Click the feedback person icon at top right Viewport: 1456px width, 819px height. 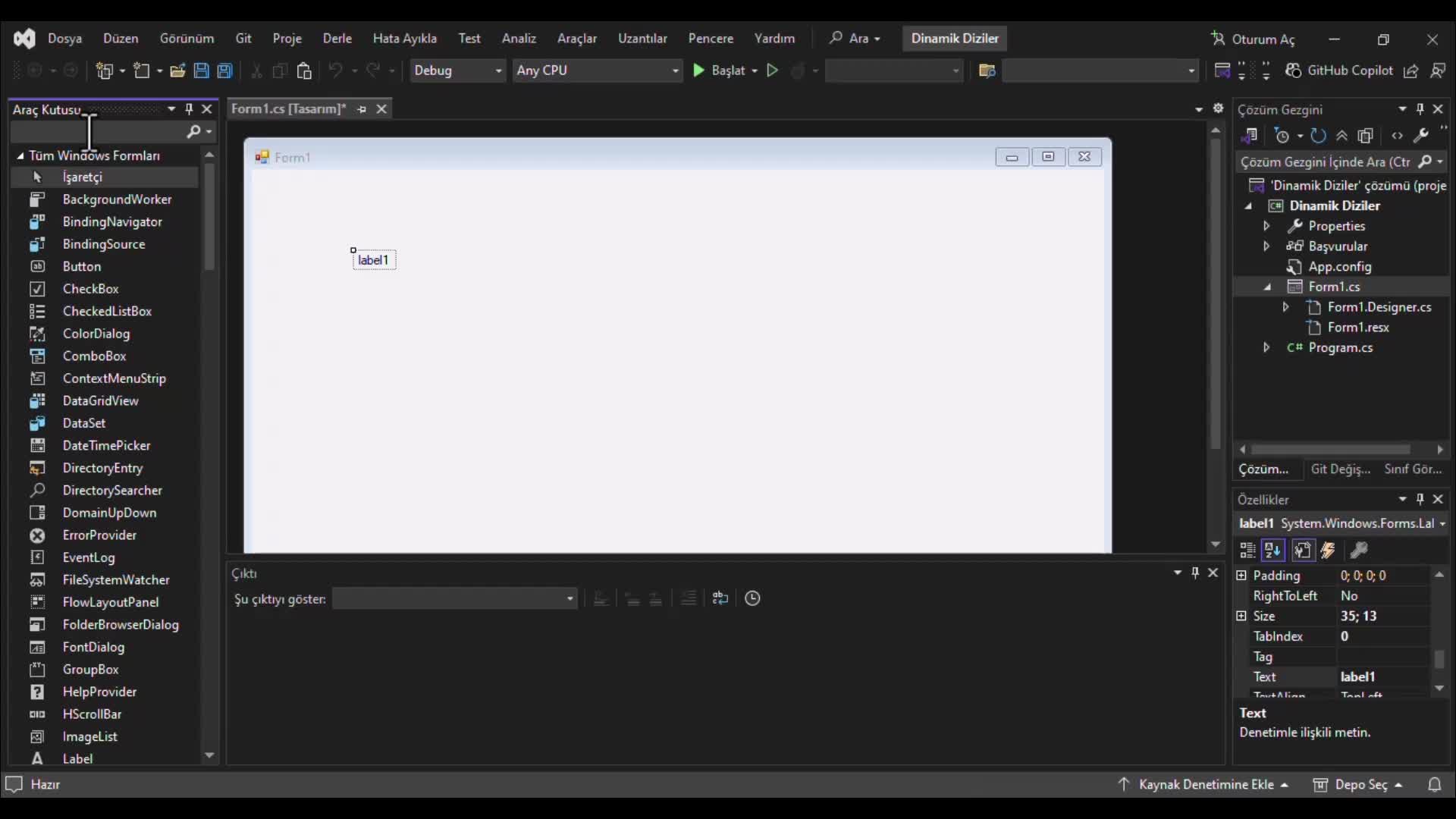click(x=1438, y=71)
